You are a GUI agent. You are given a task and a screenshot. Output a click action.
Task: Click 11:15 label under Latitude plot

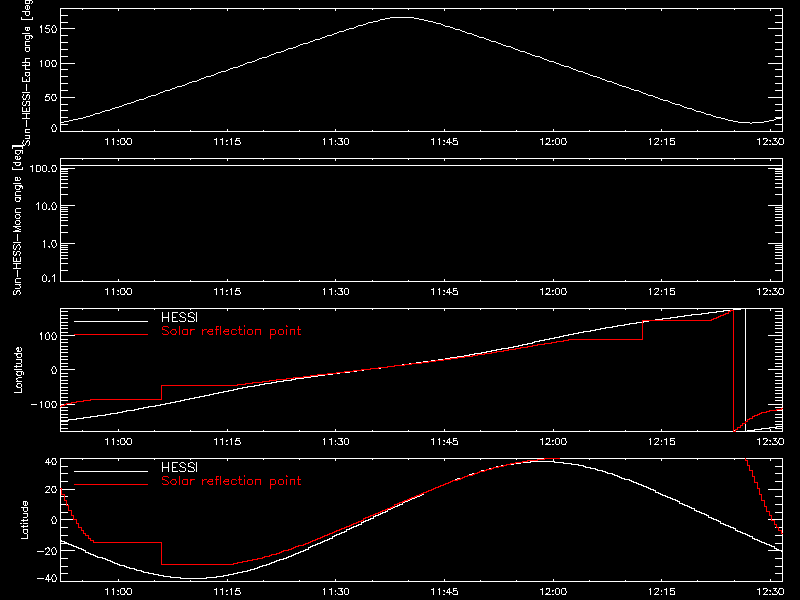[x=227, y=592]
